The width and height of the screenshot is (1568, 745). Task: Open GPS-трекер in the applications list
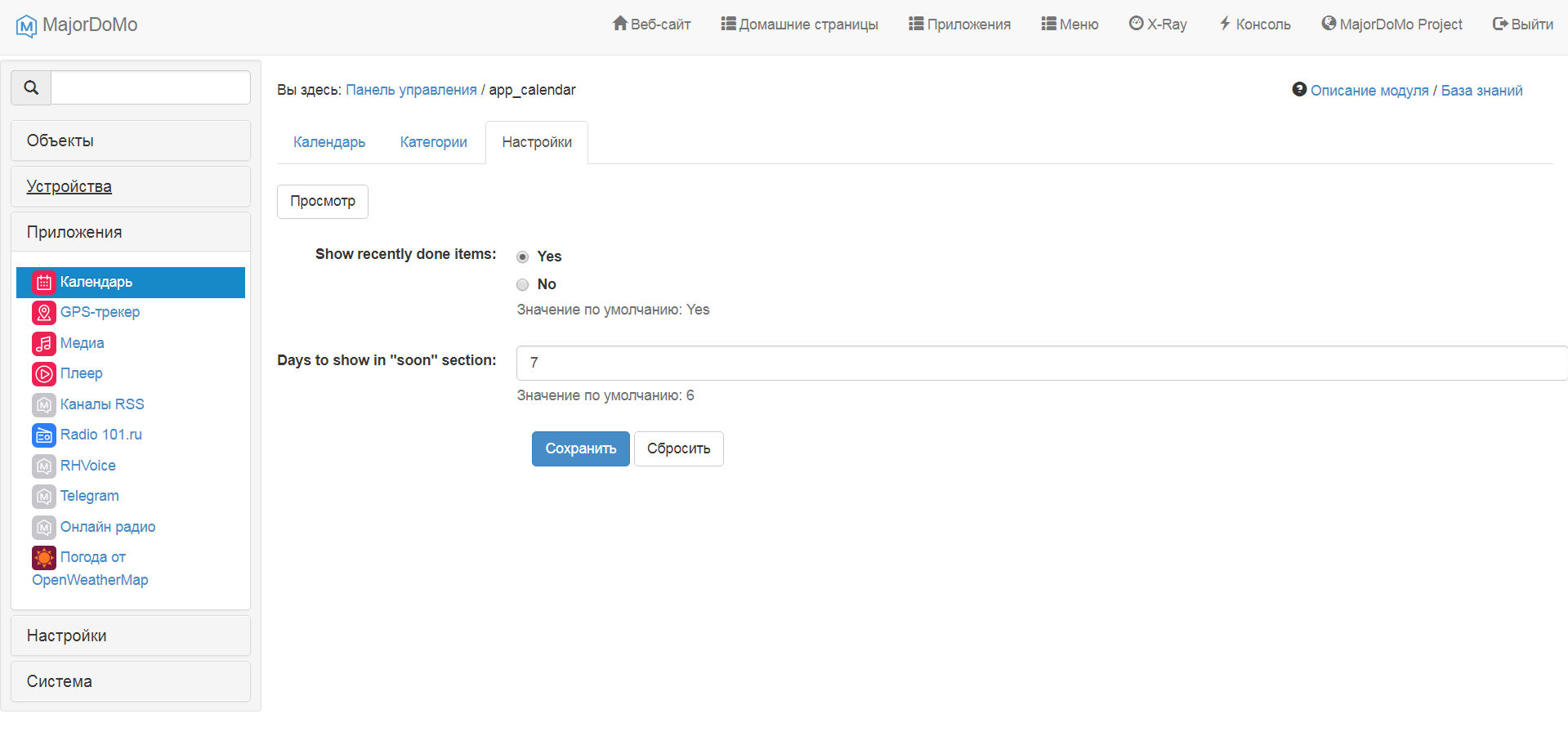coord(100,312)
